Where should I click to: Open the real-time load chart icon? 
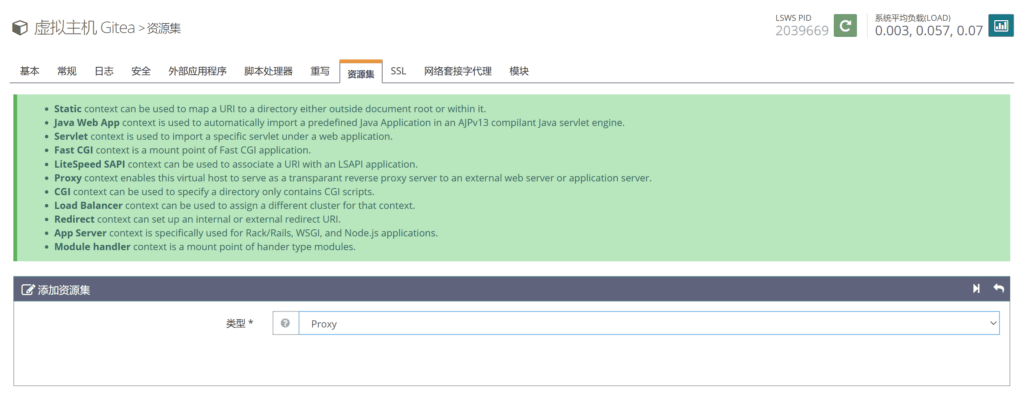click(x=1000, y=26)
